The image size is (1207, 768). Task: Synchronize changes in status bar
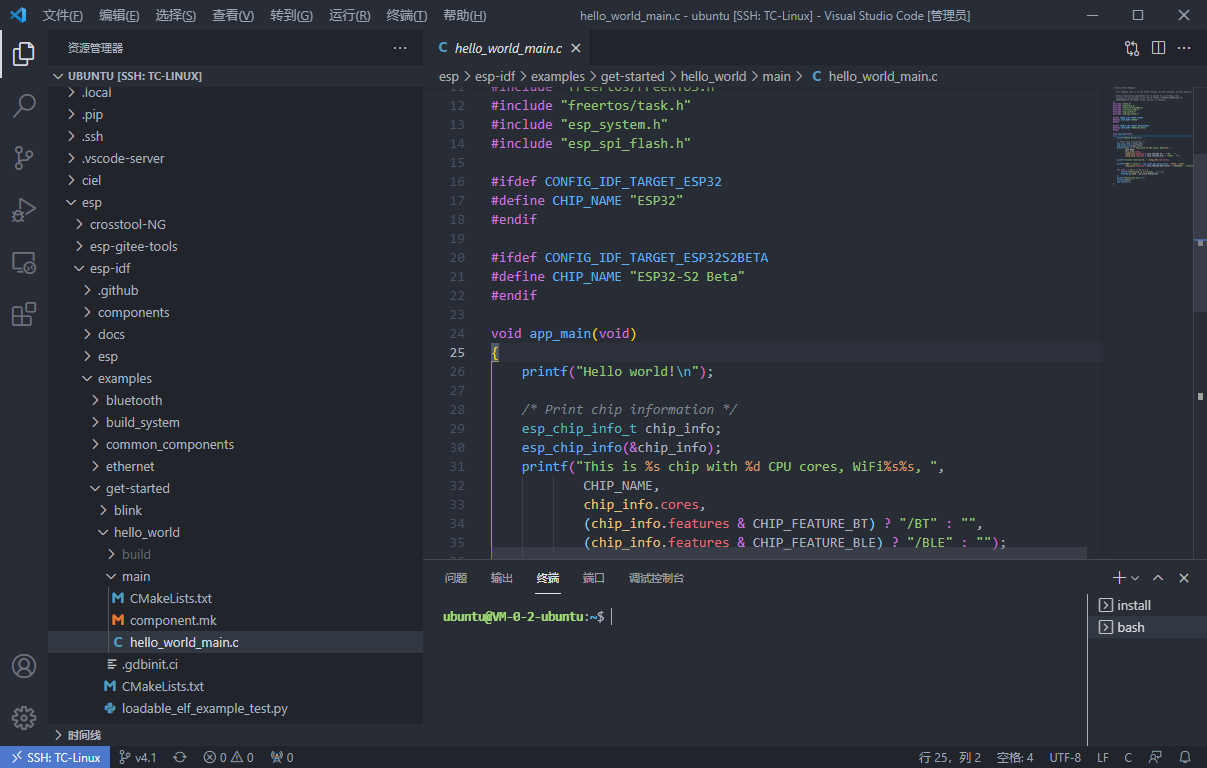180,757
